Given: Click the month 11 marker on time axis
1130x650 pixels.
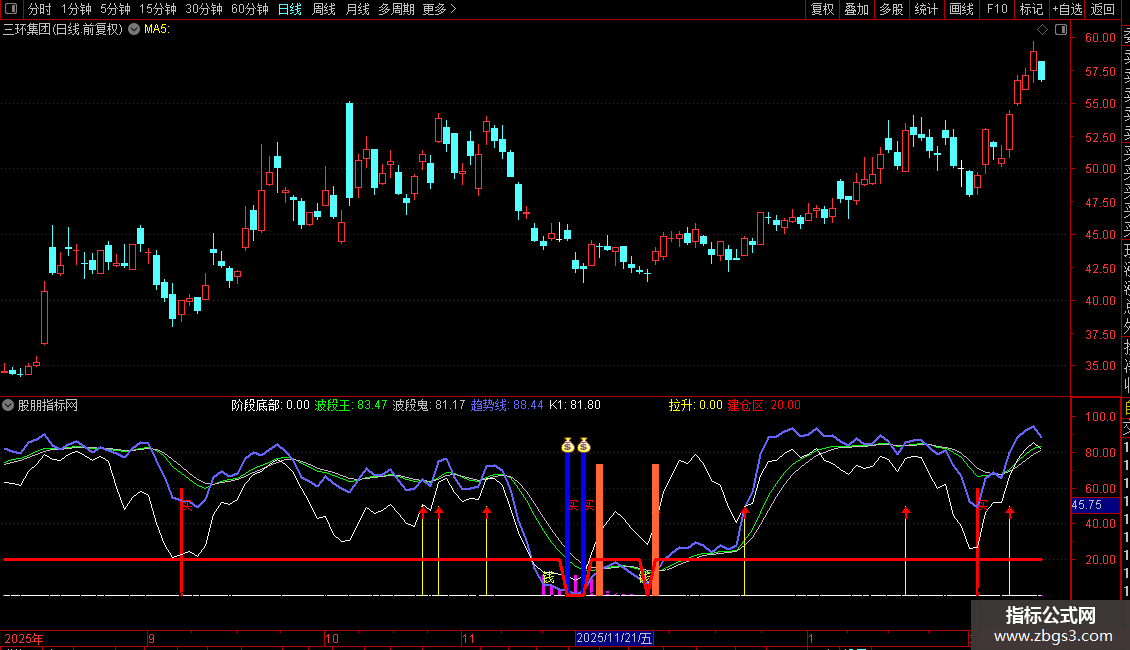Looking at the screenshot, I should click(468, 638).
